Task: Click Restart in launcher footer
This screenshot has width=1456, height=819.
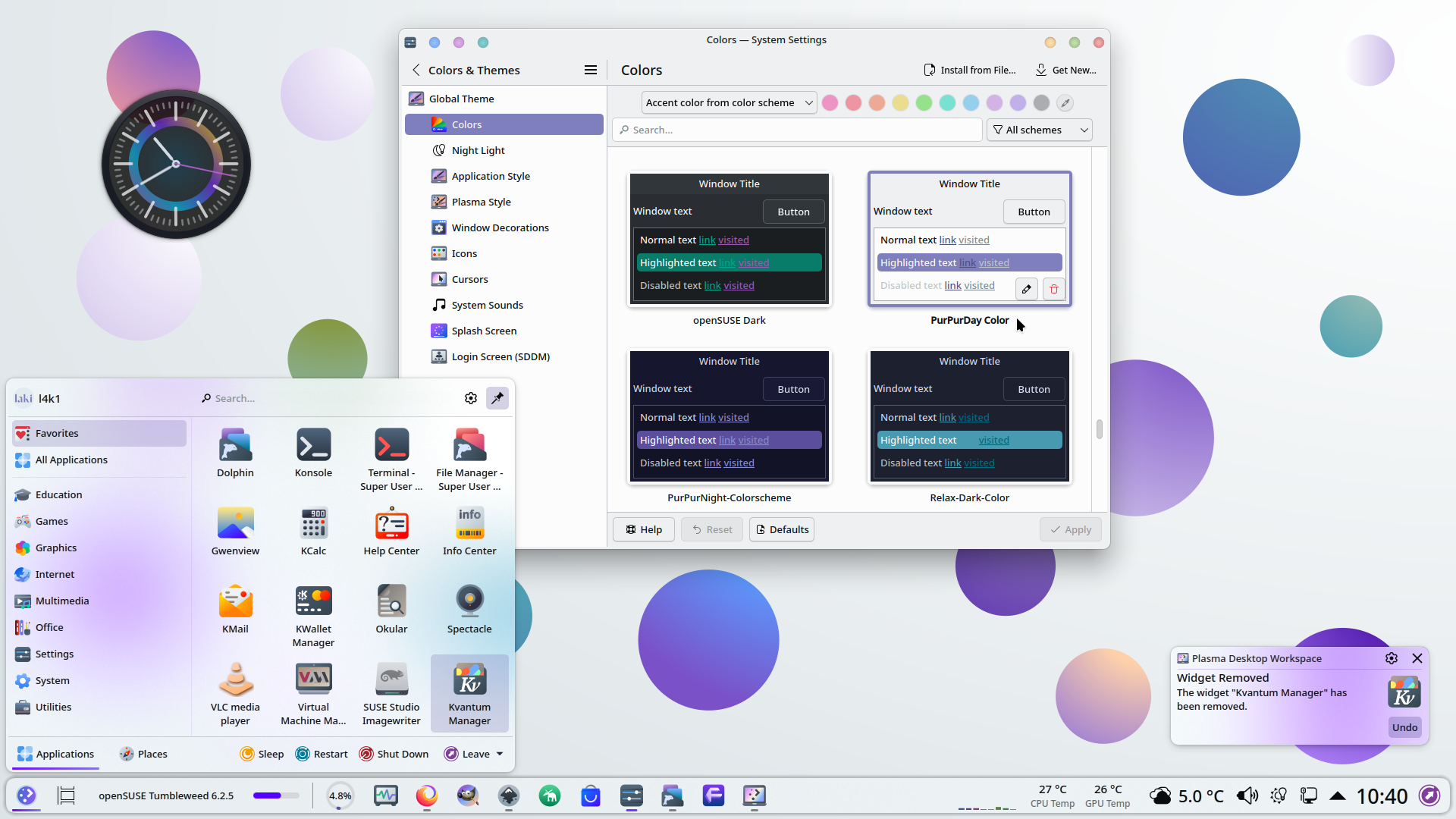Action: point(322,754)
